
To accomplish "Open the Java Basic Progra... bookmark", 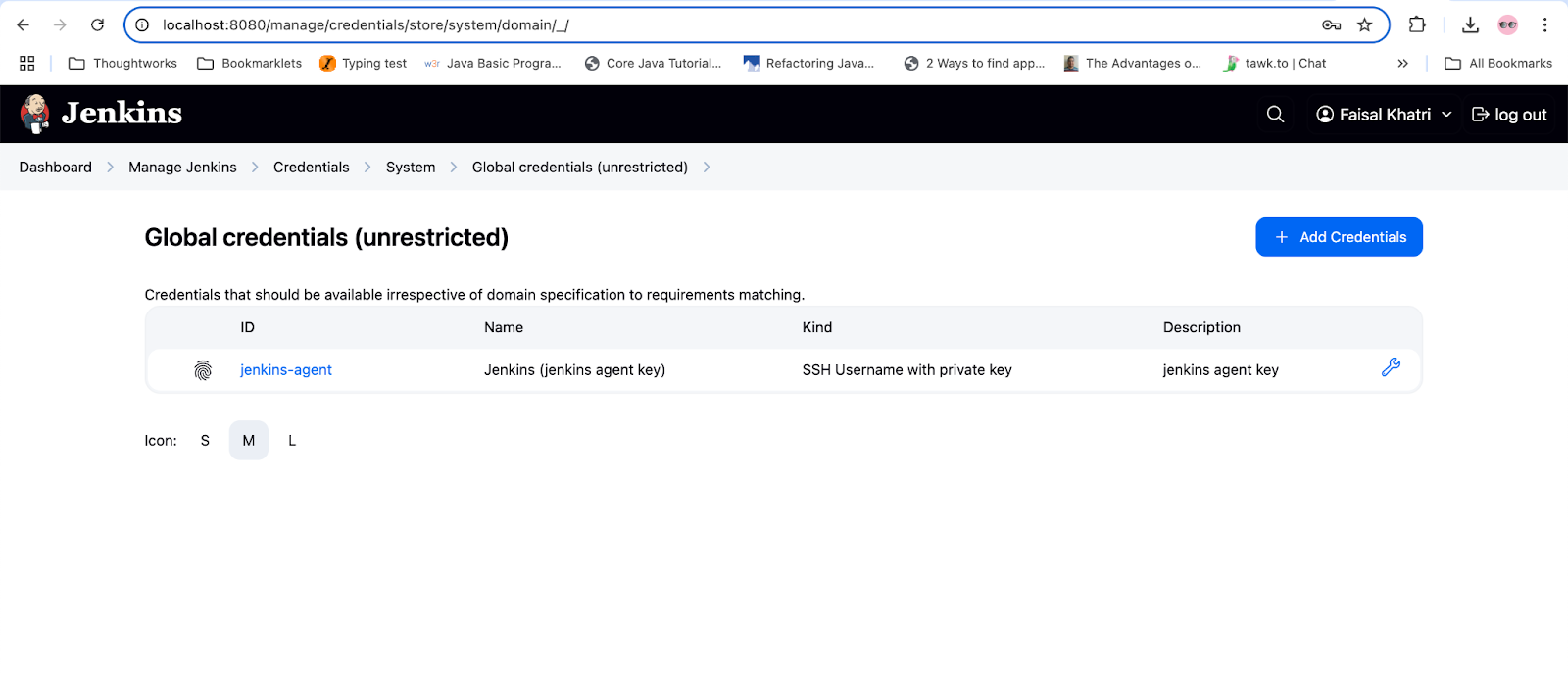I will pyautogui.click(x=493, y=63).
